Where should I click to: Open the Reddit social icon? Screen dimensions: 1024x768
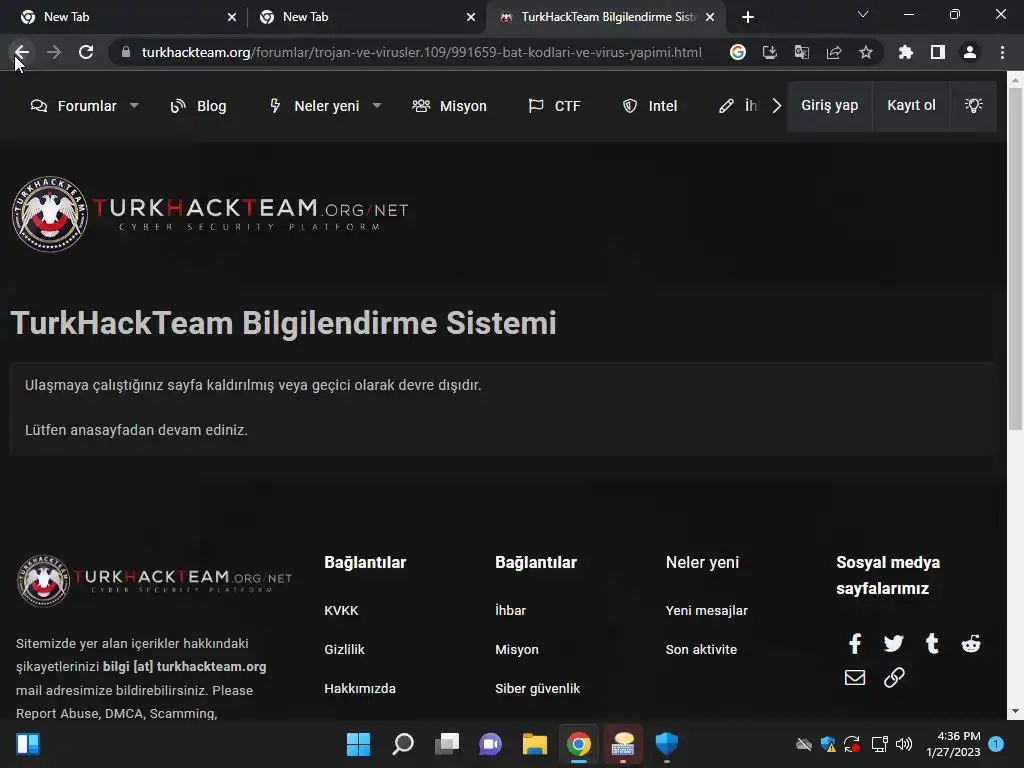[970, 643]
